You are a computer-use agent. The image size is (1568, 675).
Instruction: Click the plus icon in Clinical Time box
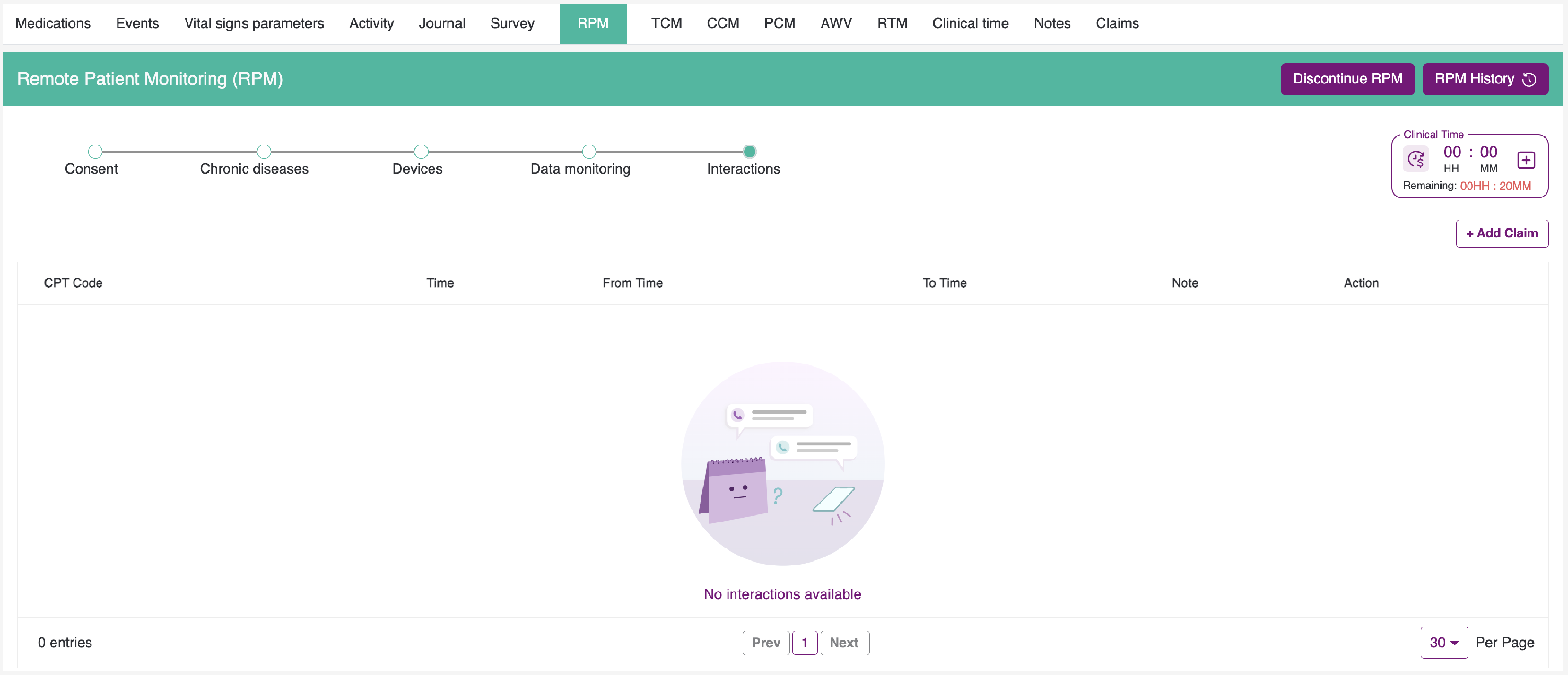coord(1525,160)
